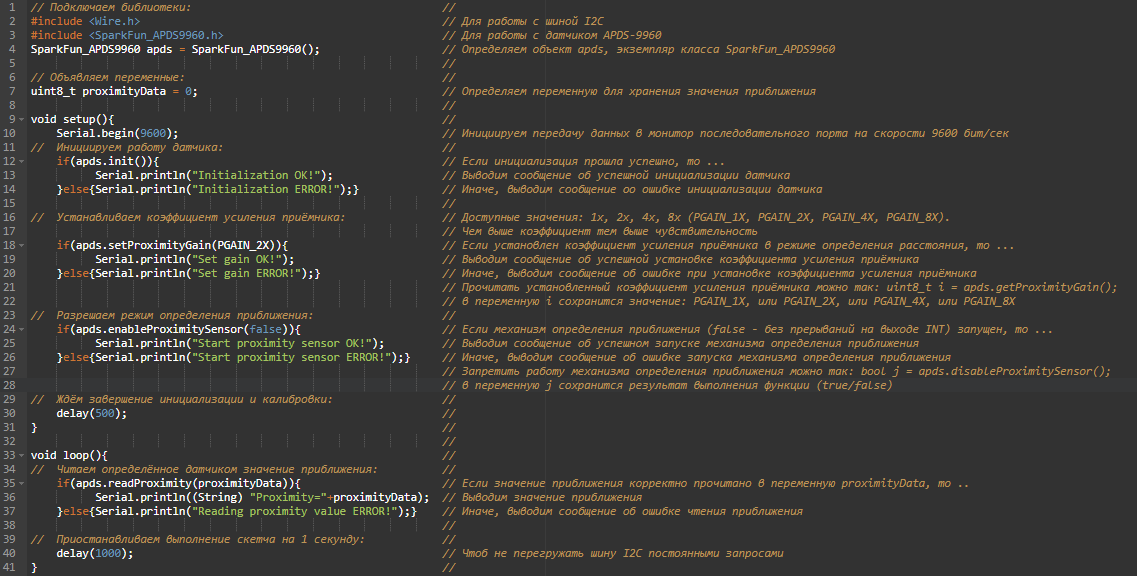Click '// Если инициализация прошла успешно, то ...' comment
Image resolution: width=1137 pixels, height=576 pixels.
click(x=584, y=161)
